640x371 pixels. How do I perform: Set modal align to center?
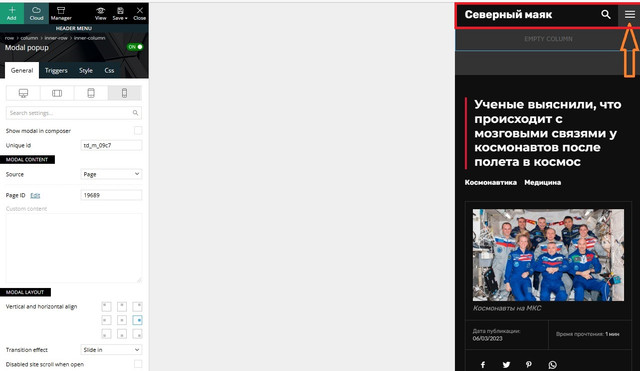pyautogui.click(x=122, y=320)
